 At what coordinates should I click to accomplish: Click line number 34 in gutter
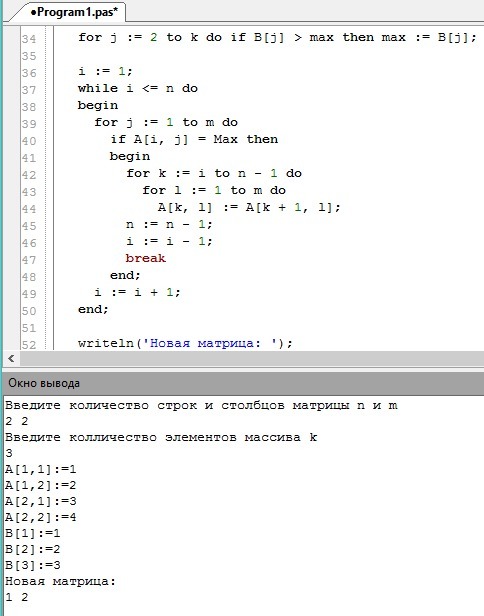click(x=29, y=39)
